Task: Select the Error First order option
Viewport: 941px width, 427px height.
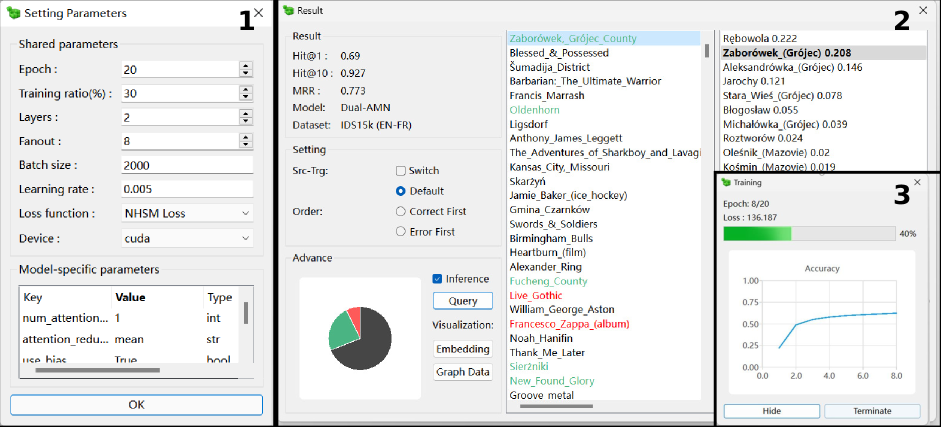Action: [401, 232]
